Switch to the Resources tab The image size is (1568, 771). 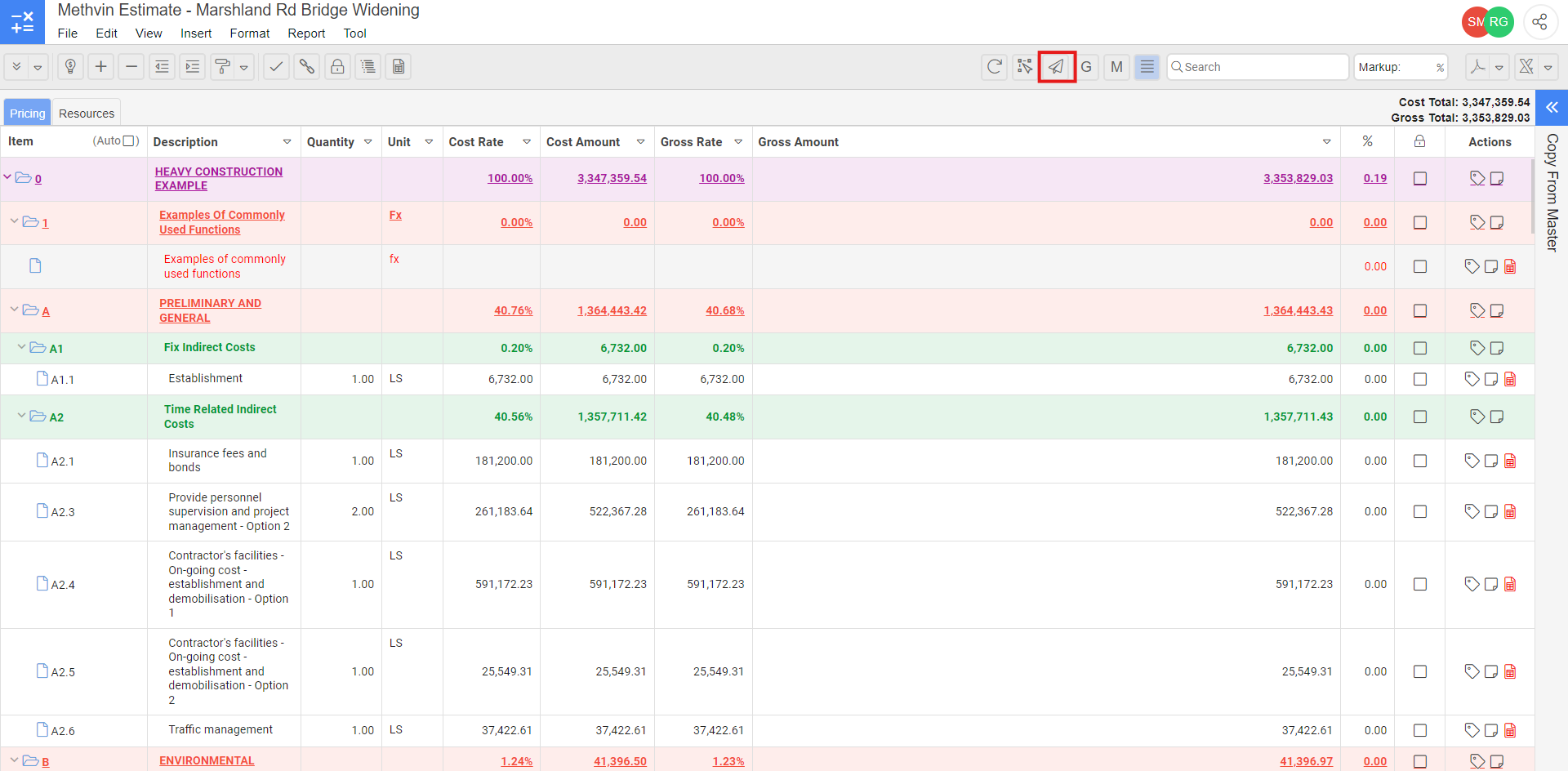[87, 114]
